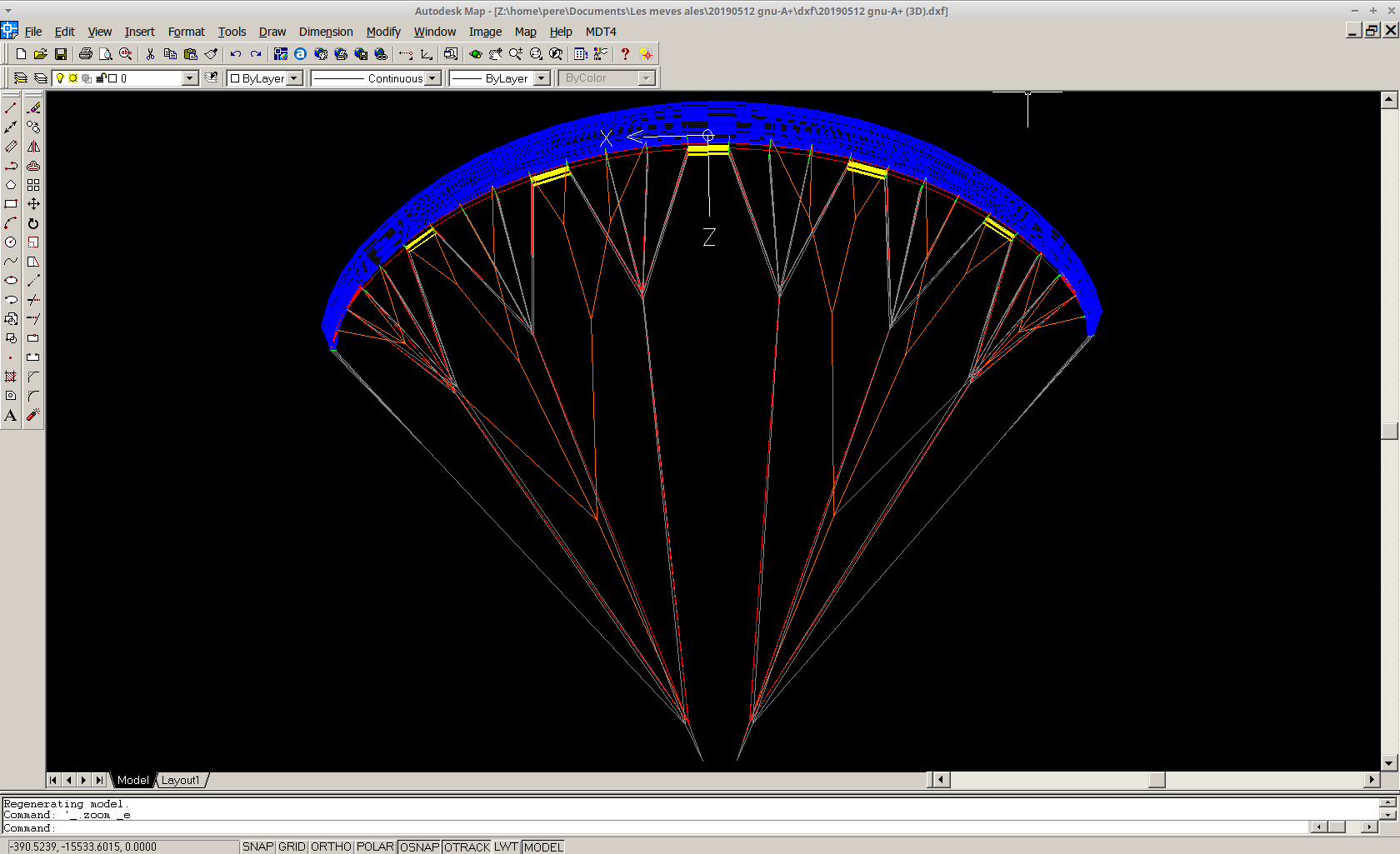Choose the Rotate tool
This screenshot has height=854, width=1400.
point(33,223)
